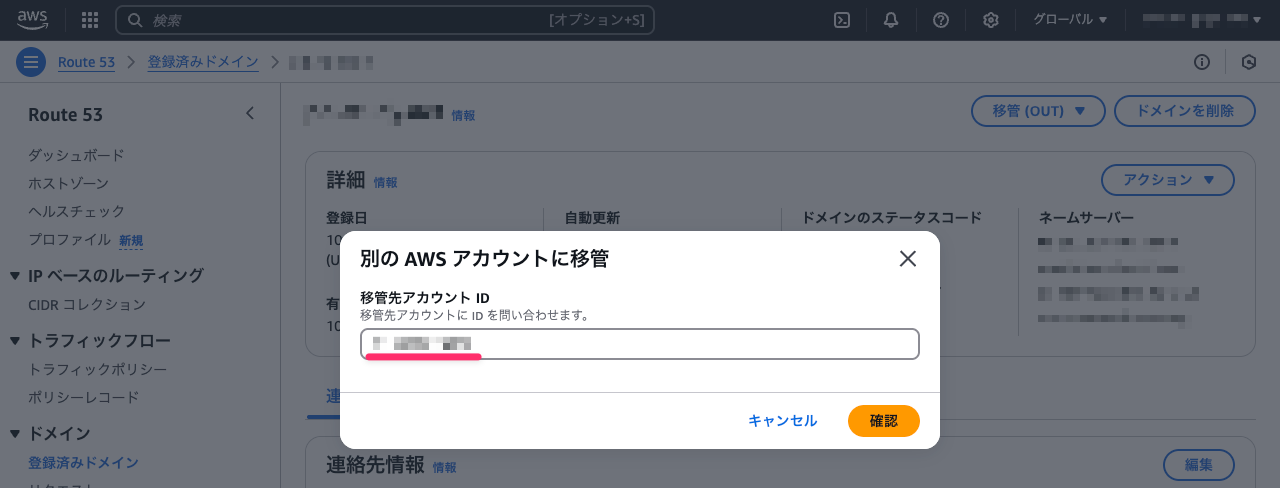Open the AWS services grid menu
Image resolution: width=1280 pixels, height=488 pixels.
coord(90,20)
